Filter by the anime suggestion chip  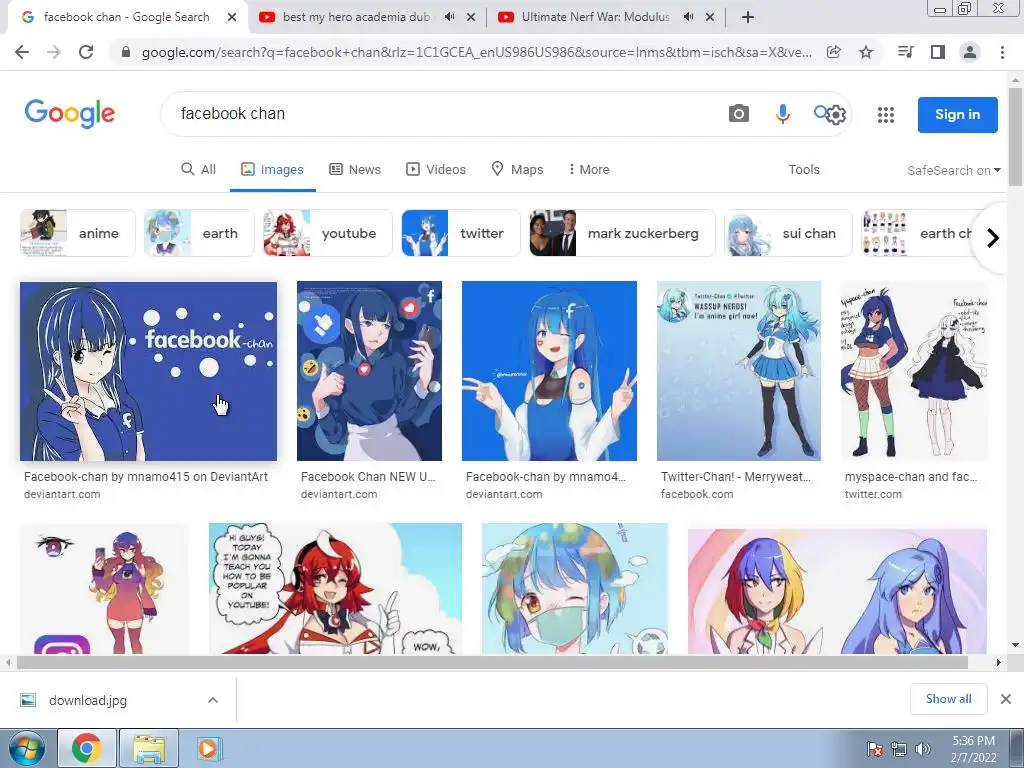tap(77, 233)
